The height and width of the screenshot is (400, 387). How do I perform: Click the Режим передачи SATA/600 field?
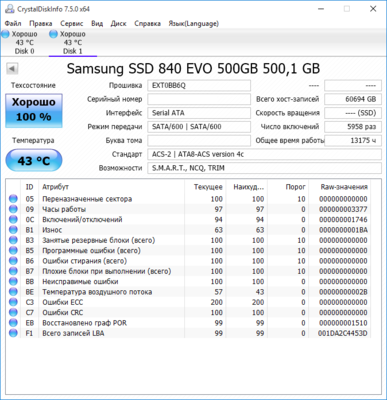tap(199, 127)
